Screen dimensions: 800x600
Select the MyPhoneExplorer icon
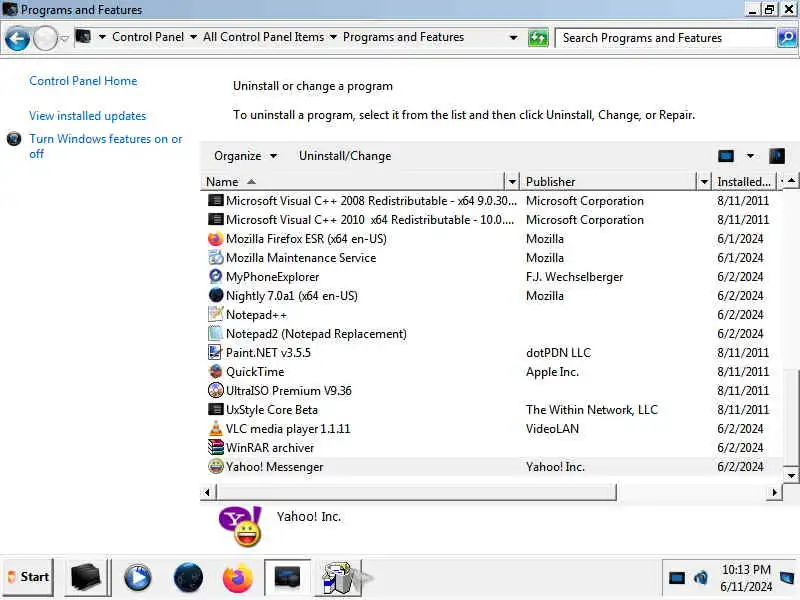tap(216, 277)
